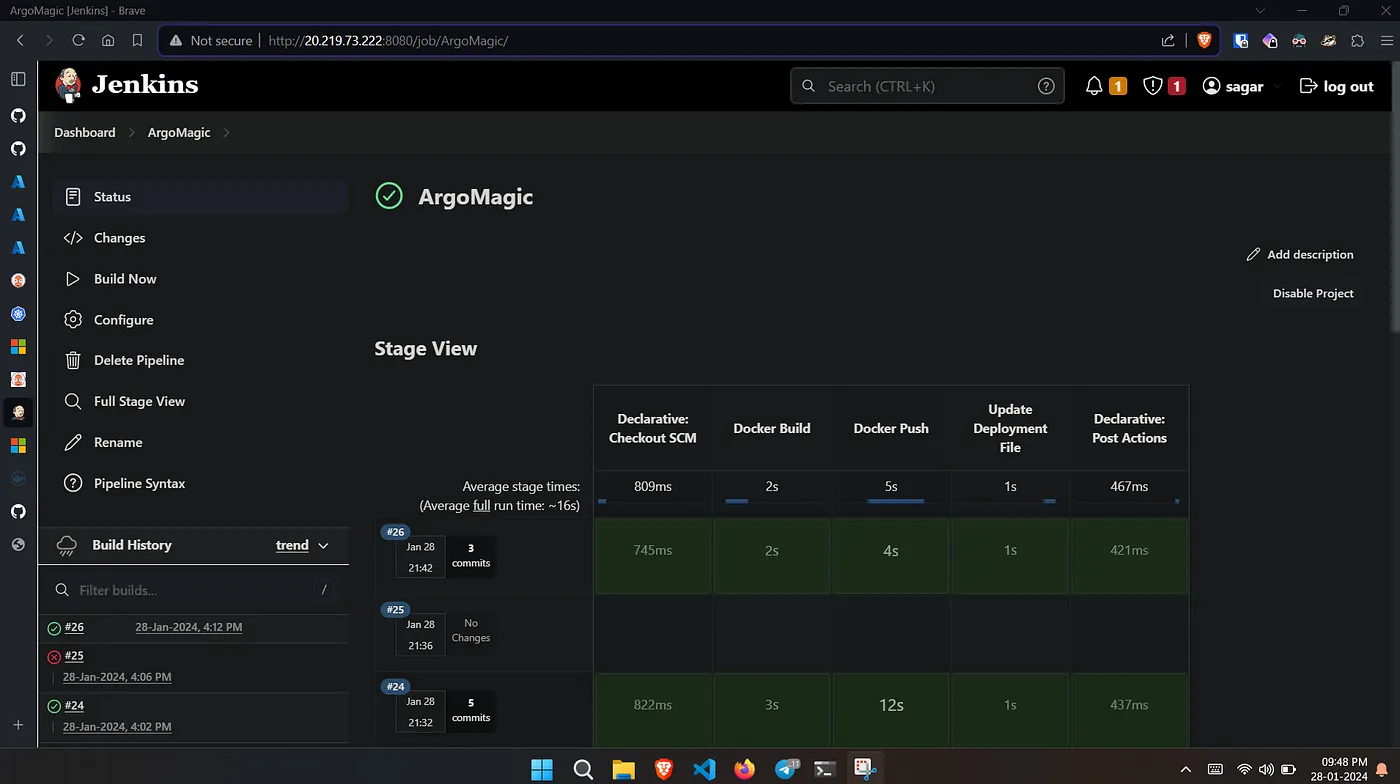Viewport: 1400px width, 784px height.
Task: Open the Windows Start menu
Action: 542,769
